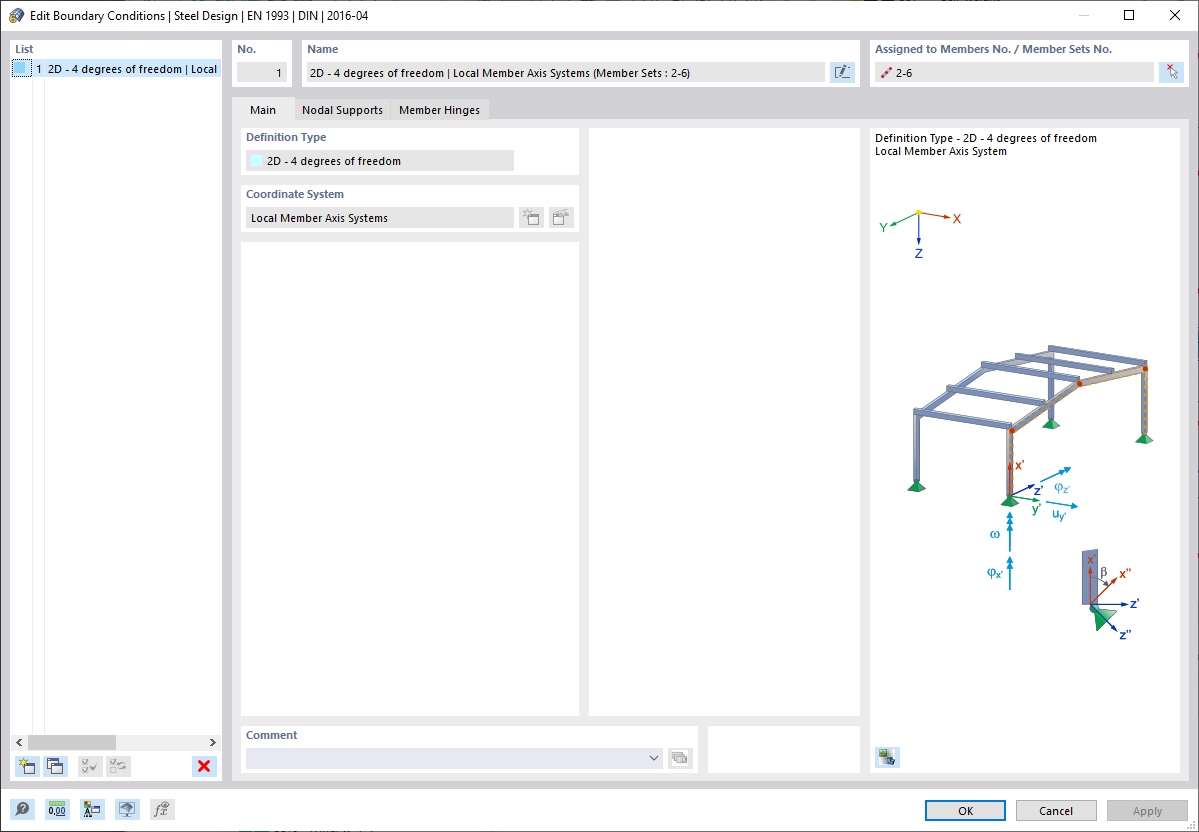Open the Coordinate System combo box
The width and height of the screenshot is (1199, 832).
click(380, 218)
